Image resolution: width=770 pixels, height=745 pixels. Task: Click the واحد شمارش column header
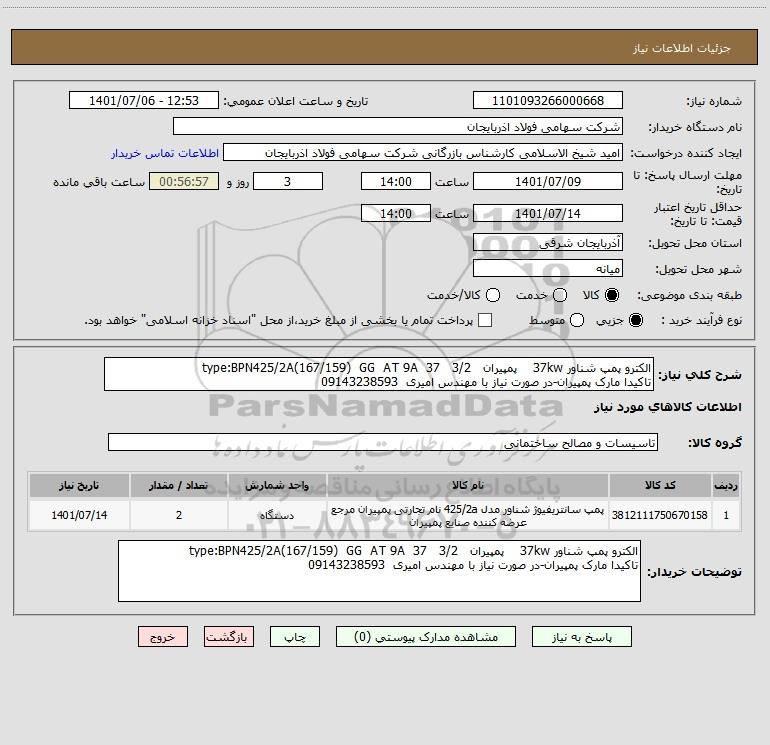coord(277,486)
